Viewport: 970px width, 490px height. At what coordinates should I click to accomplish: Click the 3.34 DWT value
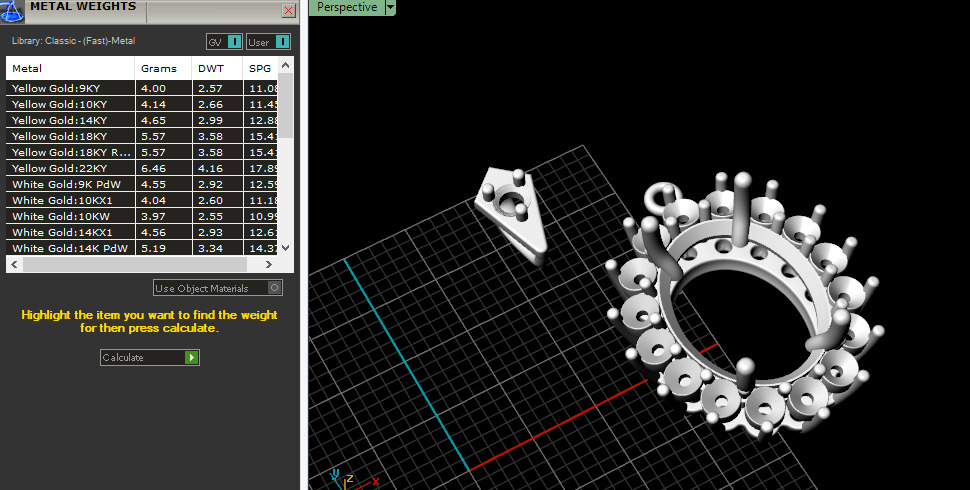tap(210, 248)
